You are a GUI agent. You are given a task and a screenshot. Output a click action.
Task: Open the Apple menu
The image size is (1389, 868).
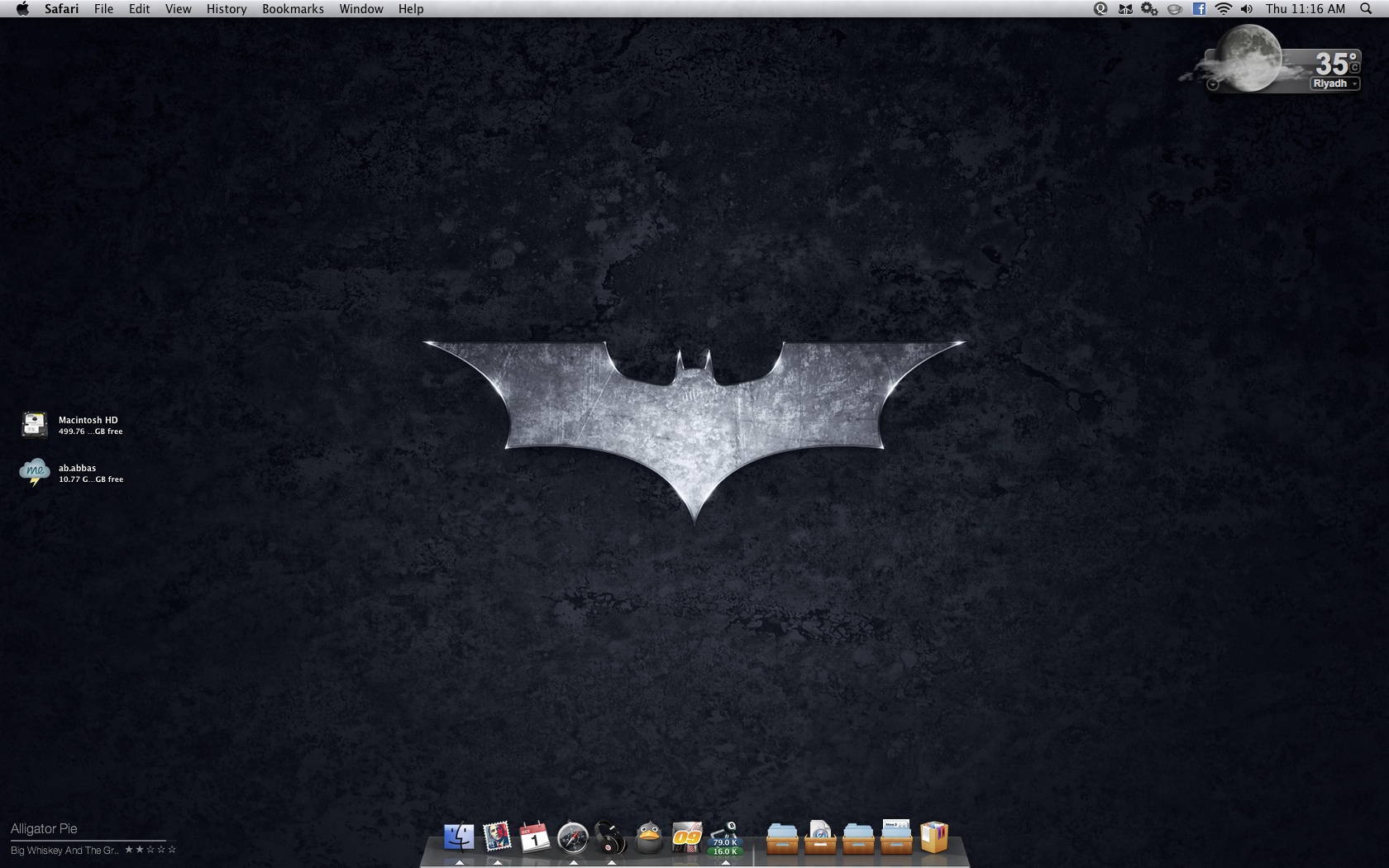click(22, 9)
